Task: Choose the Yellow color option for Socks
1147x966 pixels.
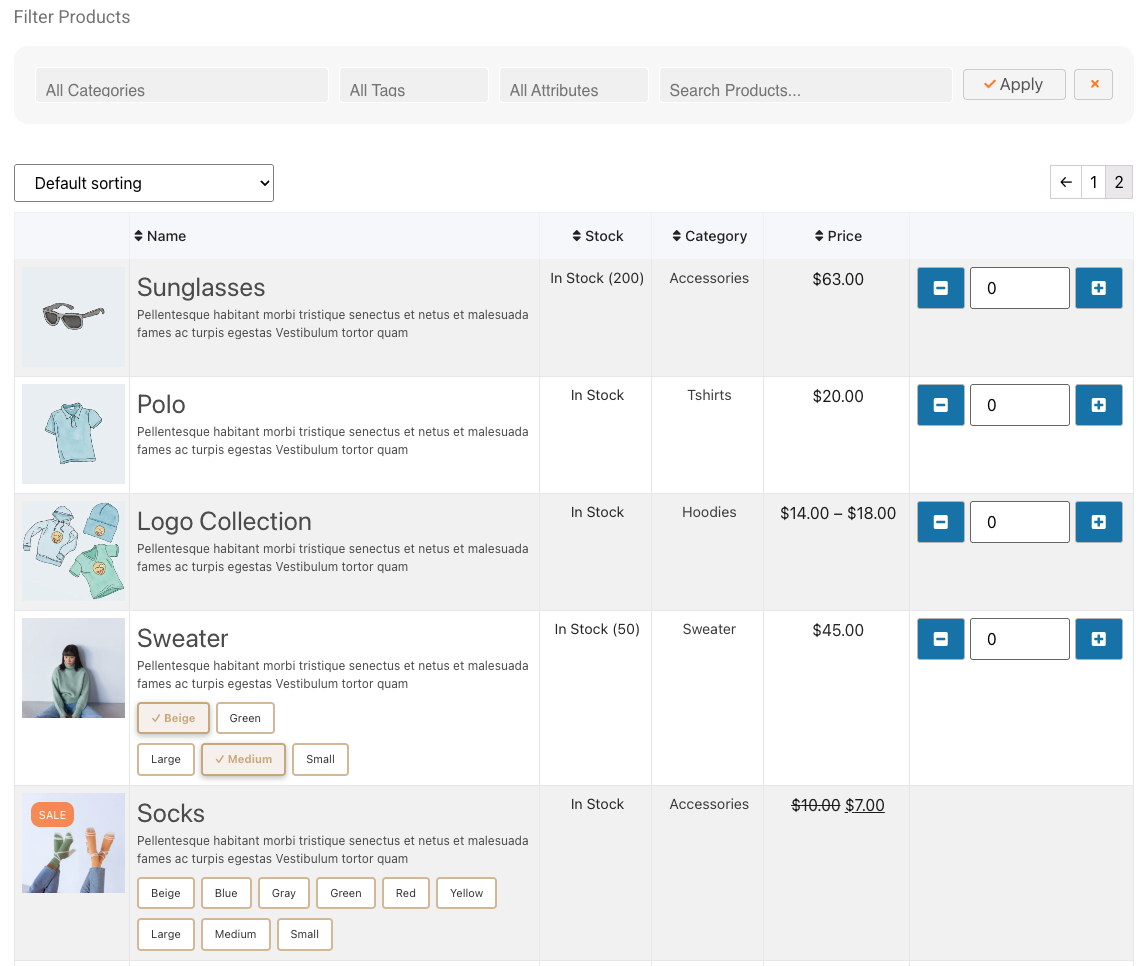Action: point(466,893)
